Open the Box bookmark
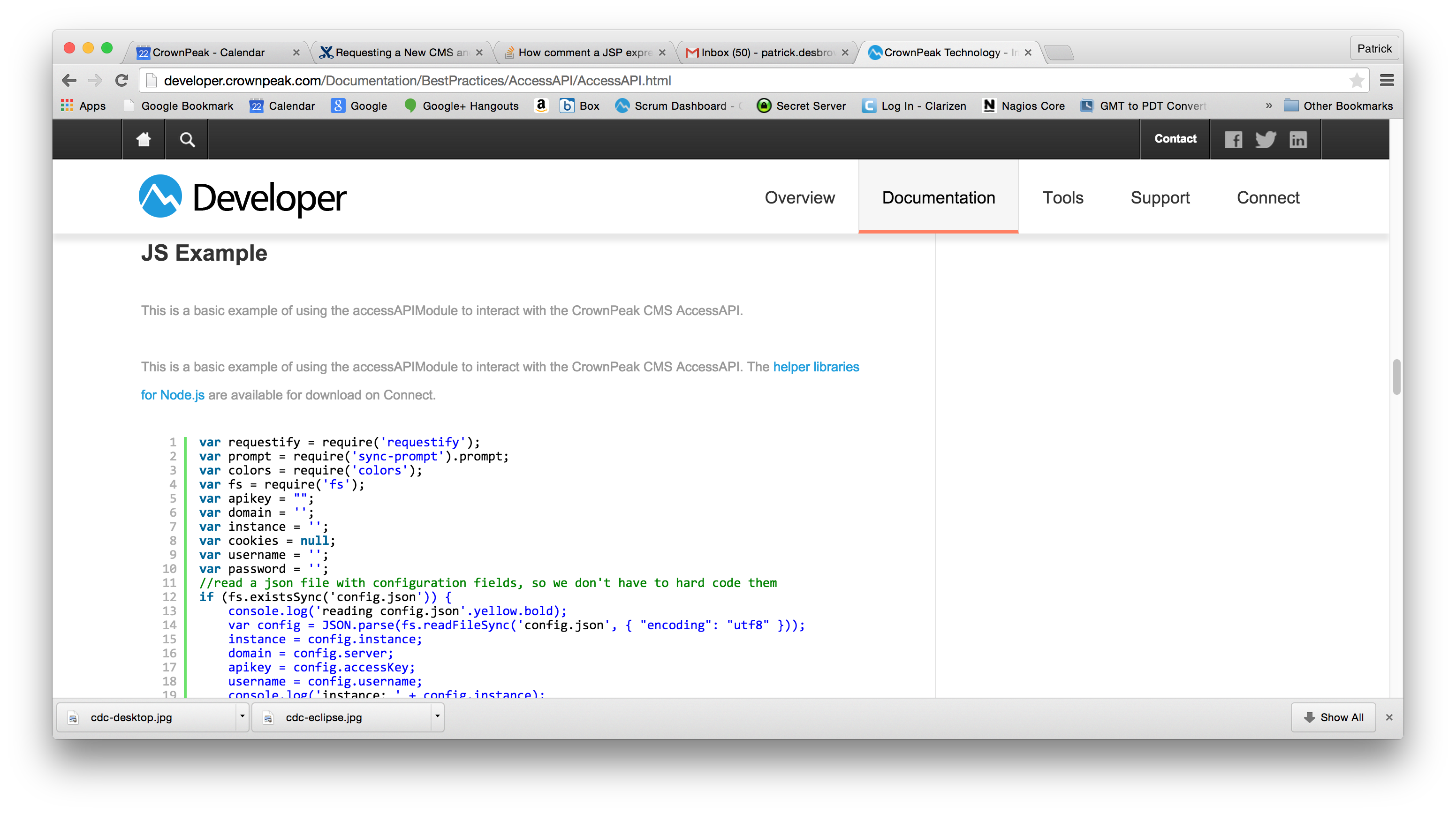This screenshot has width=1456, height=814. point(580,106)
